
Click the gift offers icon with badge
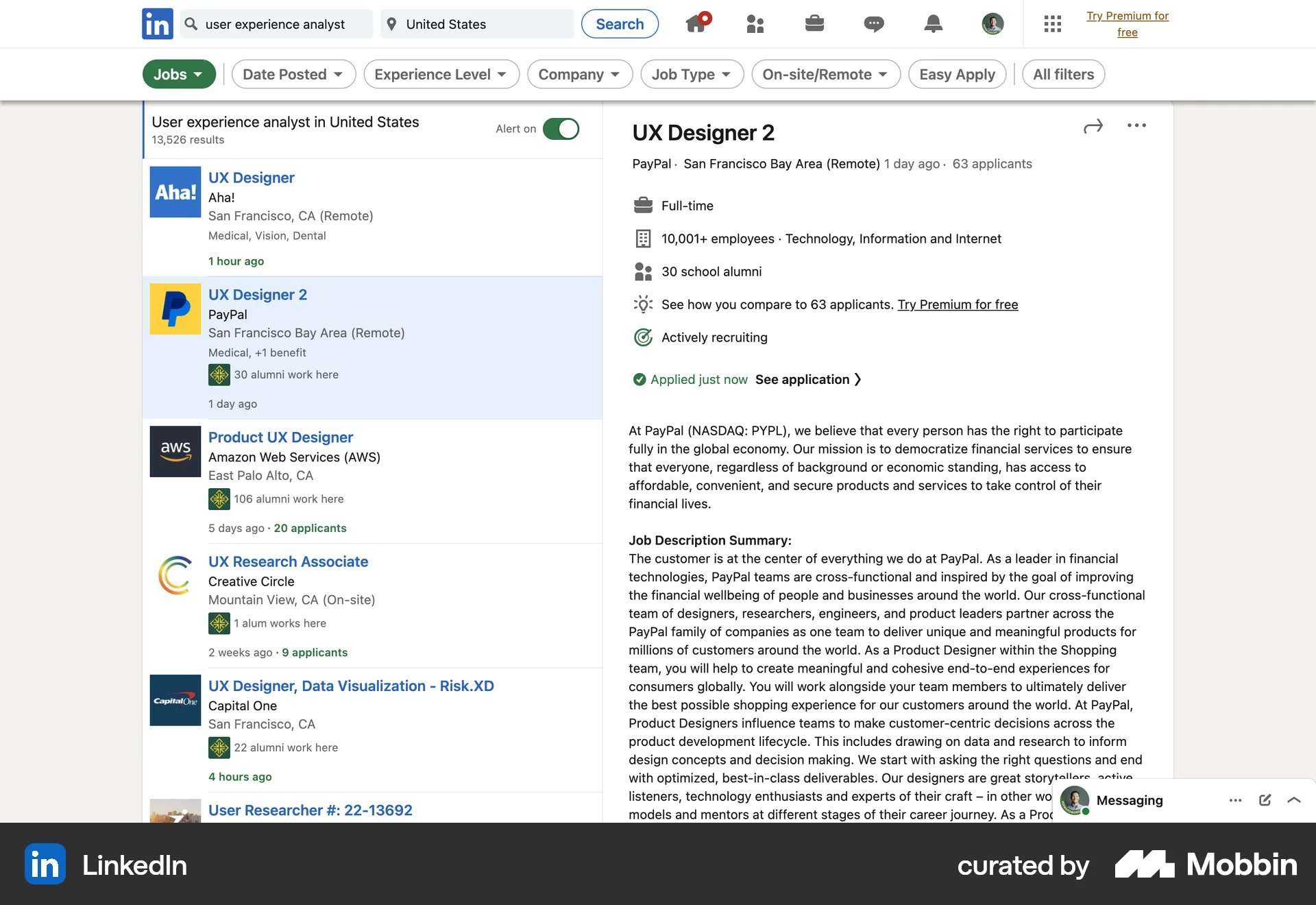[696, 23]
